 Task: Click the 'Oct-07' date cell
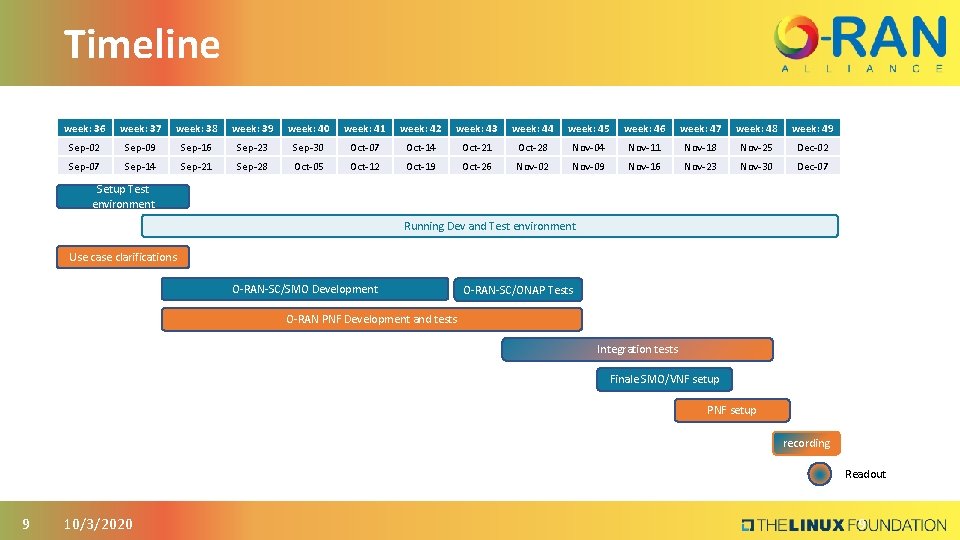point(365,147)
